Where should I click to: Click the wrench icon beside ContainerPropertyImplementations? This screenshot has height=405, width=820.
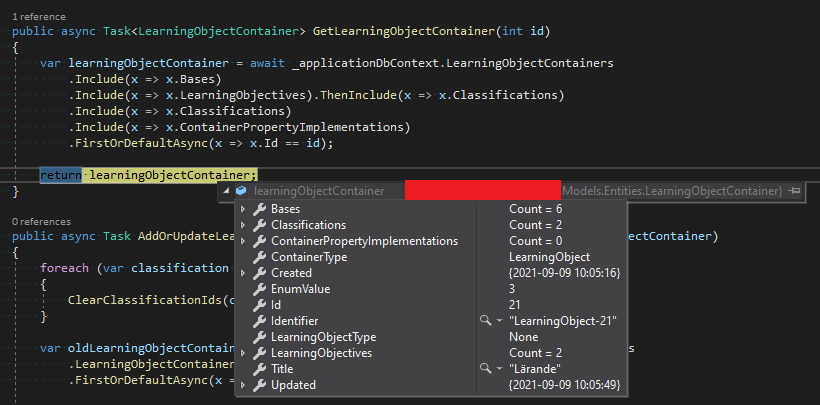pyautogui.click(x=259, y=241)
